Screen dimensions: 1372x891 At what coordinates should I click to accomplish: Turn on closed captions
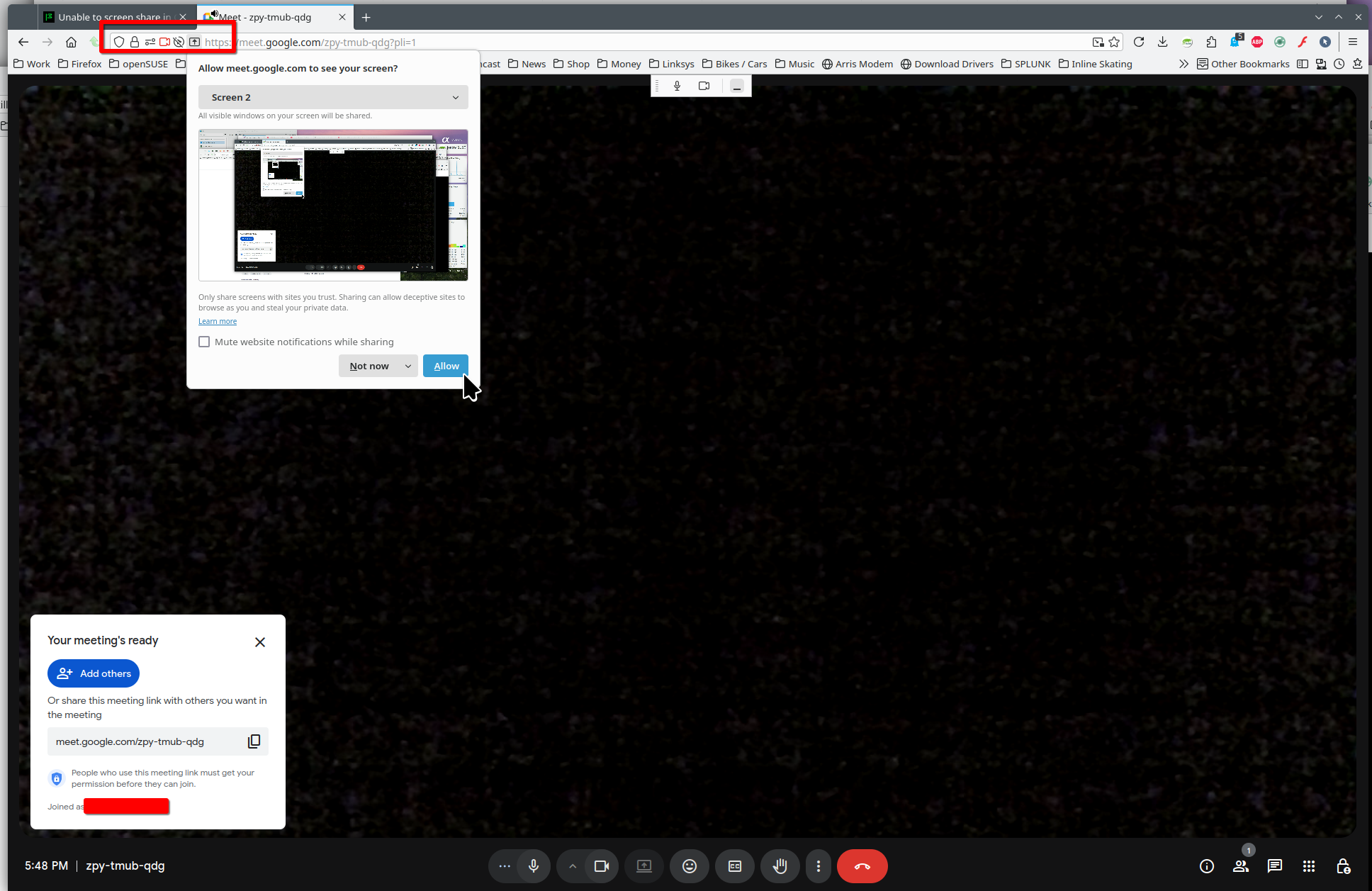point(734,866)
